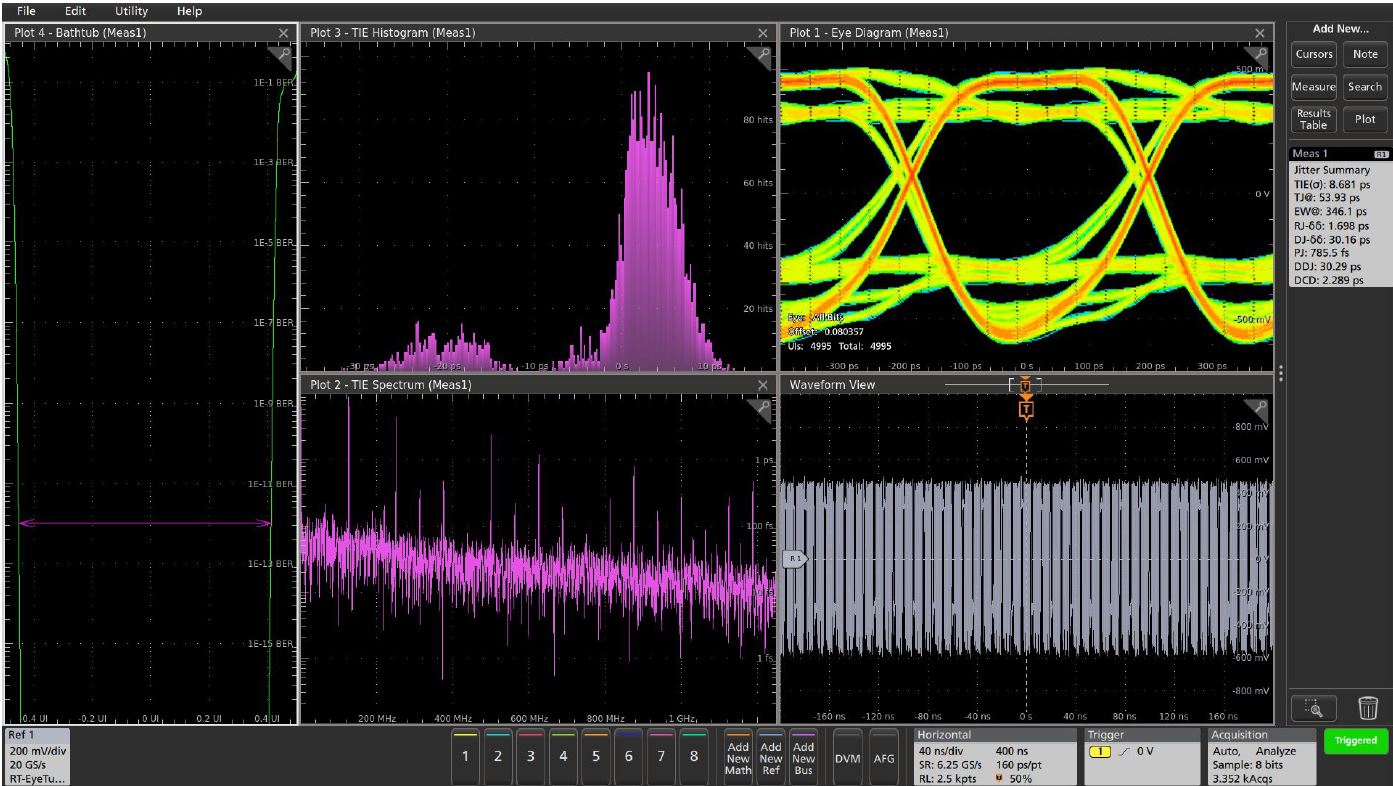Screen dimensions: 1393x786
Task: Select the R1 waveform handle on the left edge
Action: (795, 561)
